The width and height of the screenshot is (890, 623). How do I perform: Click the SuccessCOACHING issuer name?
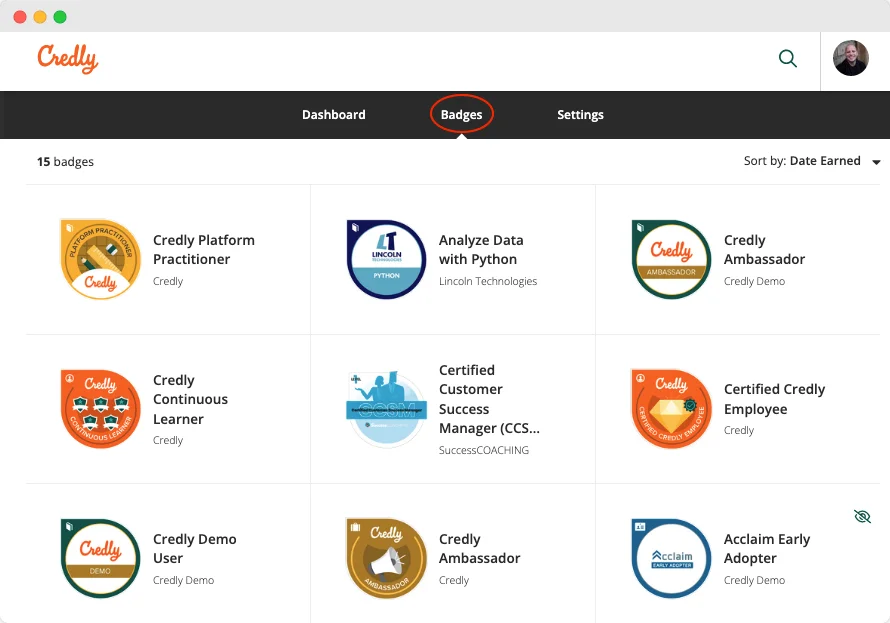[x=484, y=450]
